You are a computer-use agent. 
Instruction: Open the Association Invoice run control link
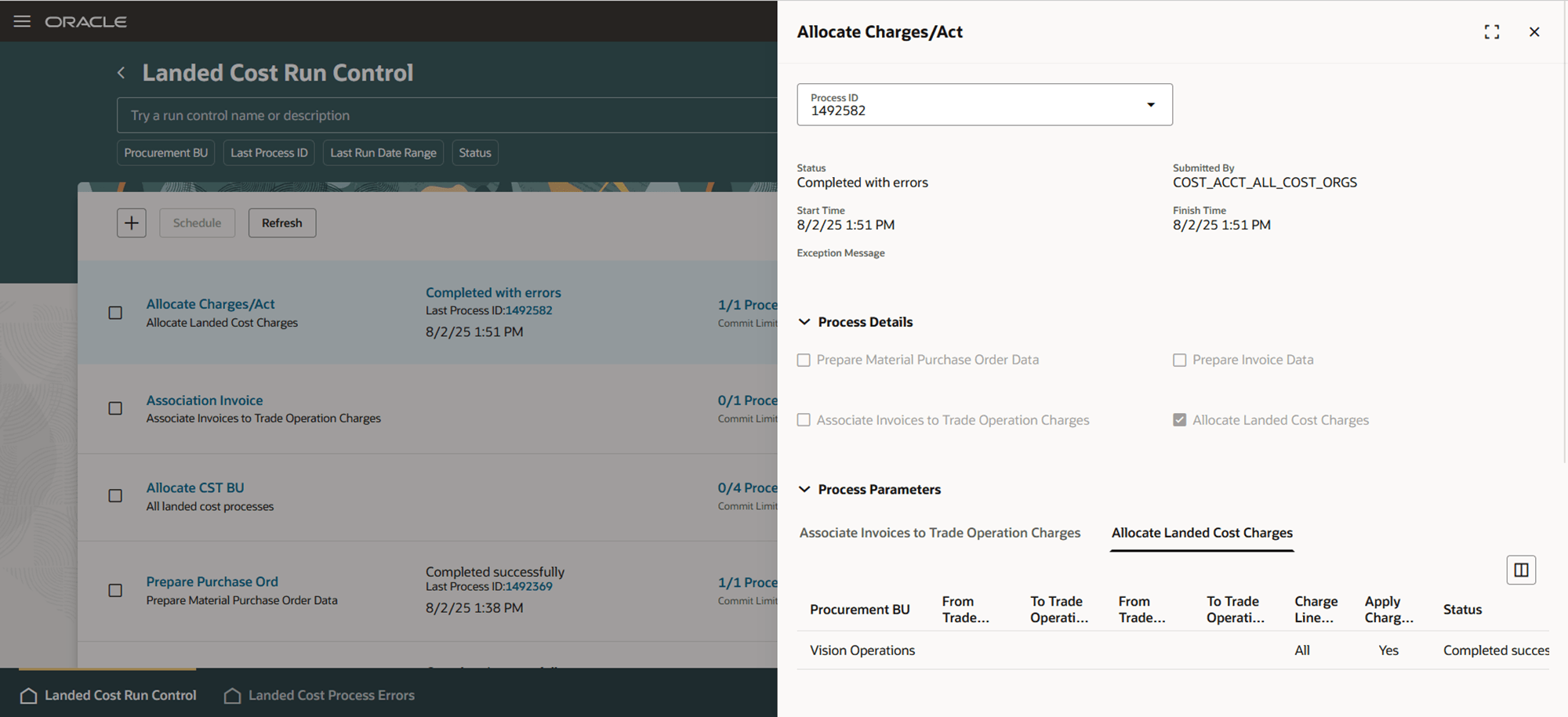205,400
